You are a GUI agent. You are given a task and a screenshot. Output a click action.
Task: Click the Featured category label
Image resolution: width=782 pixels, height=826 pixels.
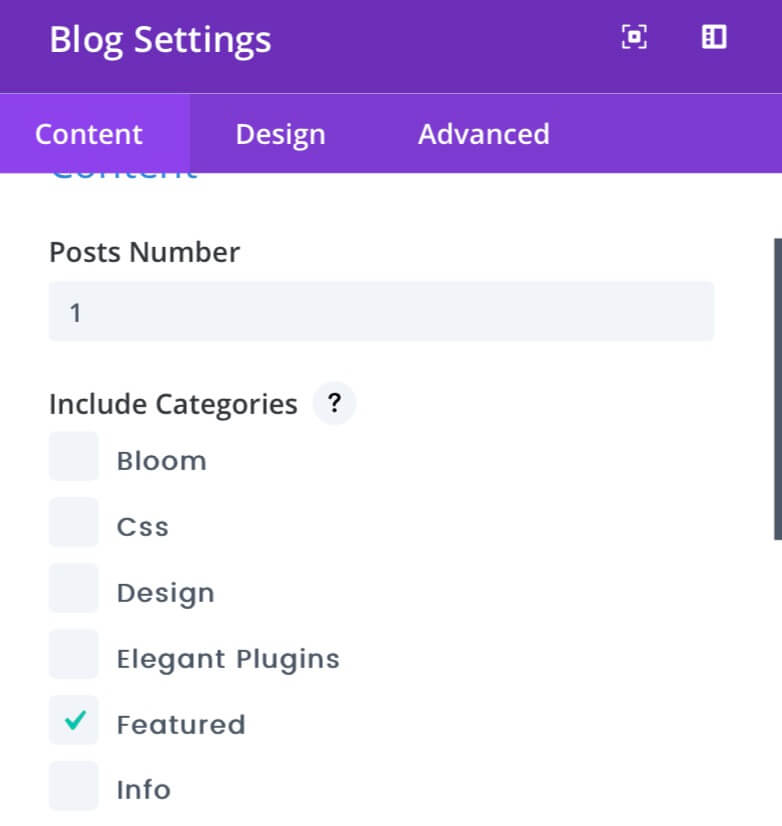tap(181, 724)
